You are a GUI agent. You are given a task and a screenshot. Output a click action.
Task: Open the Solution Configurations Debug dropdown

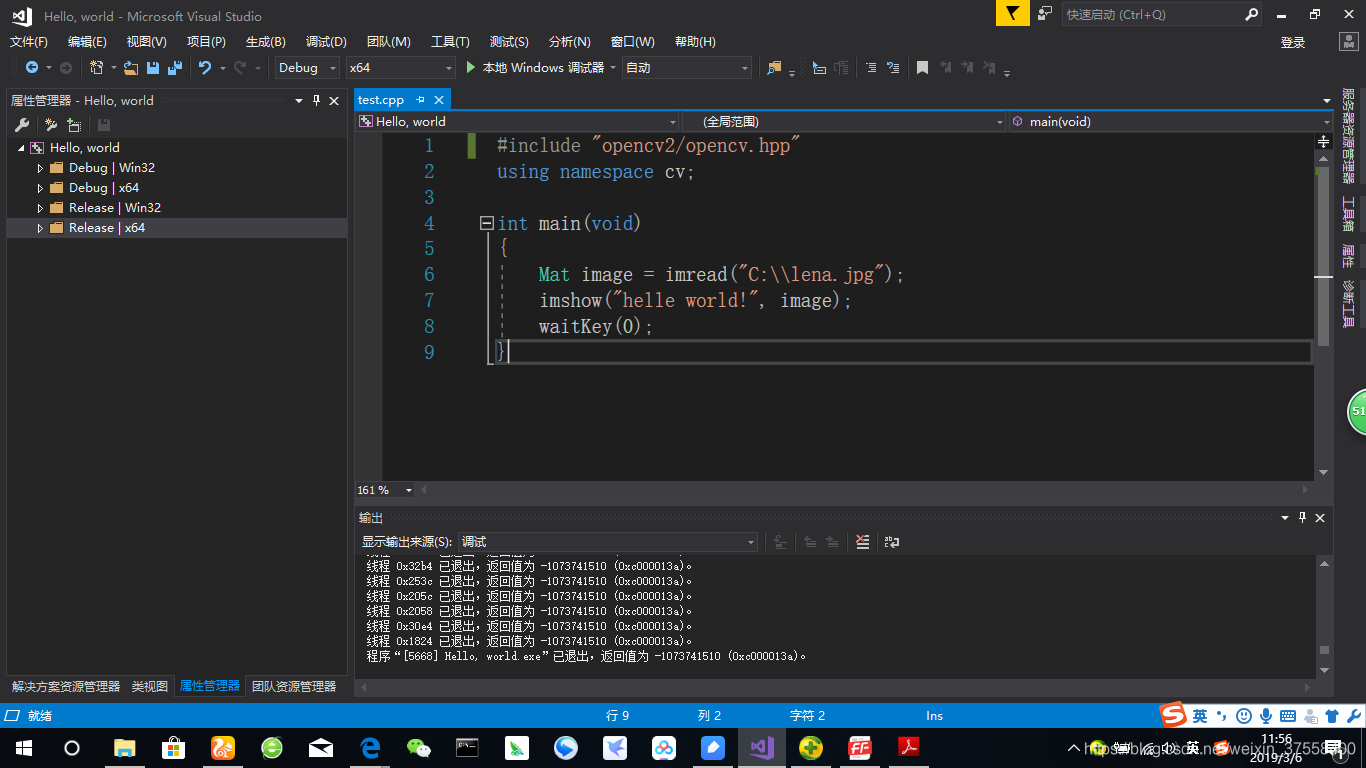click(x=307, y=67)
